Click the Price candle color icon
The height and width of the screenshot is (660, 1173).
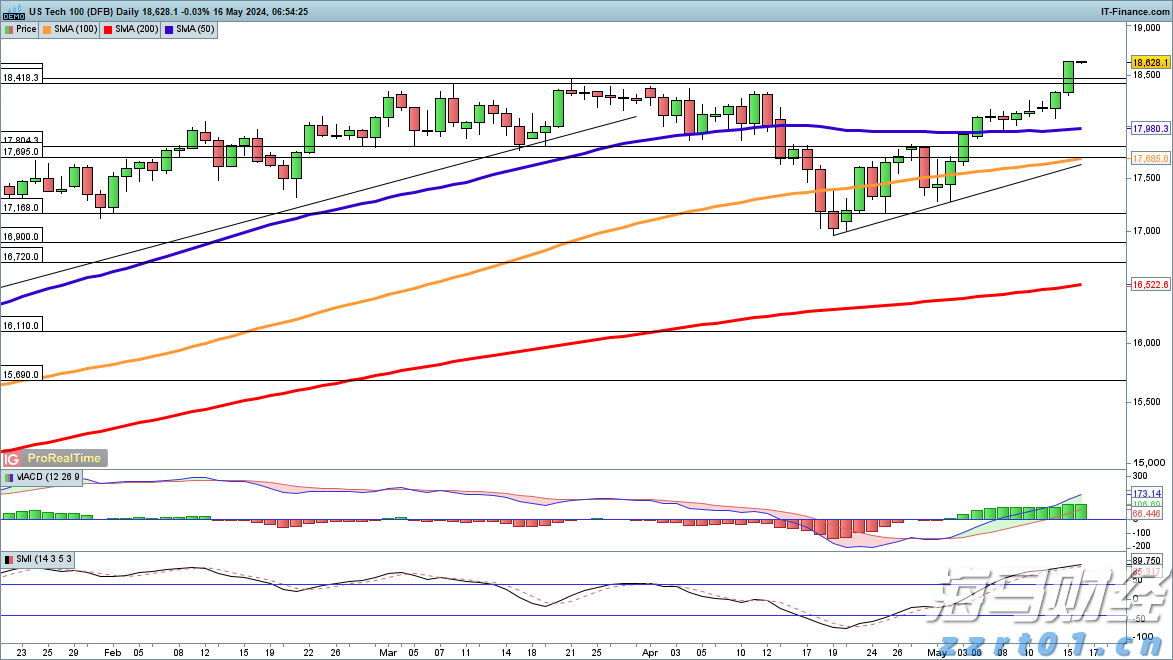click(9, 29)
